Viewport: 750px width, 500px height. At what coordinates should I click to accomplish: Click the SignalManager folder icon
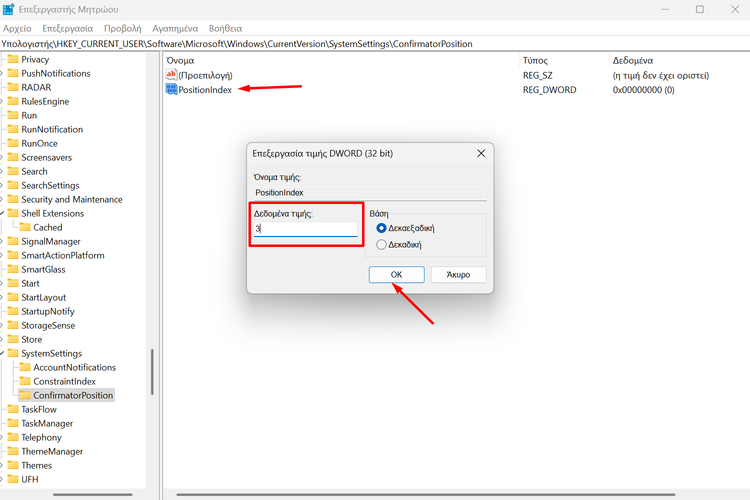point(13,241)
